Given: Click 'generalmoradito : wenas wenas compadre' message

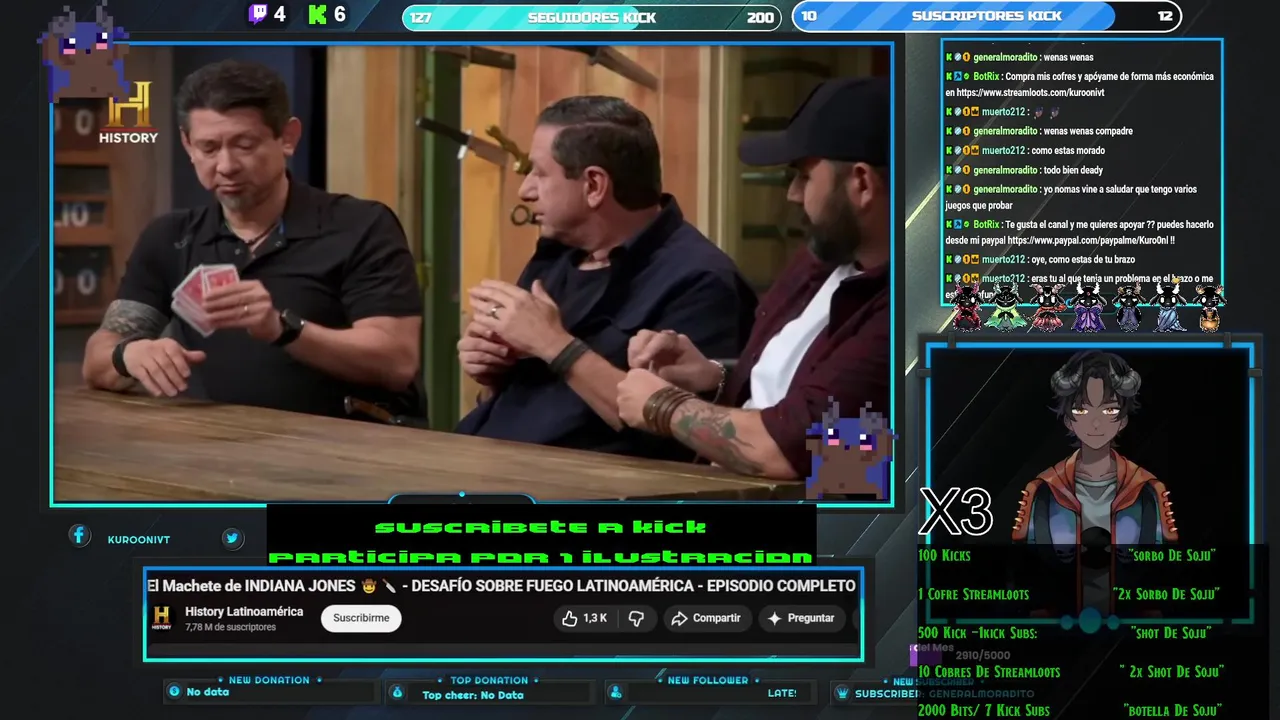Looking at the screenshot, I should 1039,131.
